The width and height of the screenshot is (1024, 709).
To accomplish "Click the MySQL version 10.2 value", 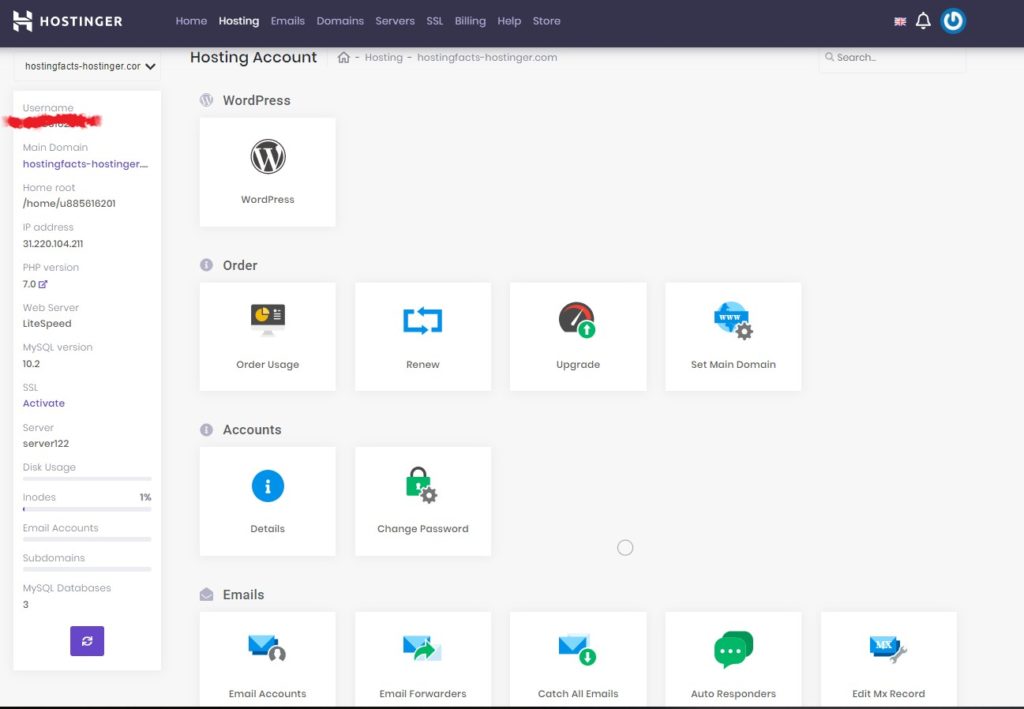I will [31, 364].
